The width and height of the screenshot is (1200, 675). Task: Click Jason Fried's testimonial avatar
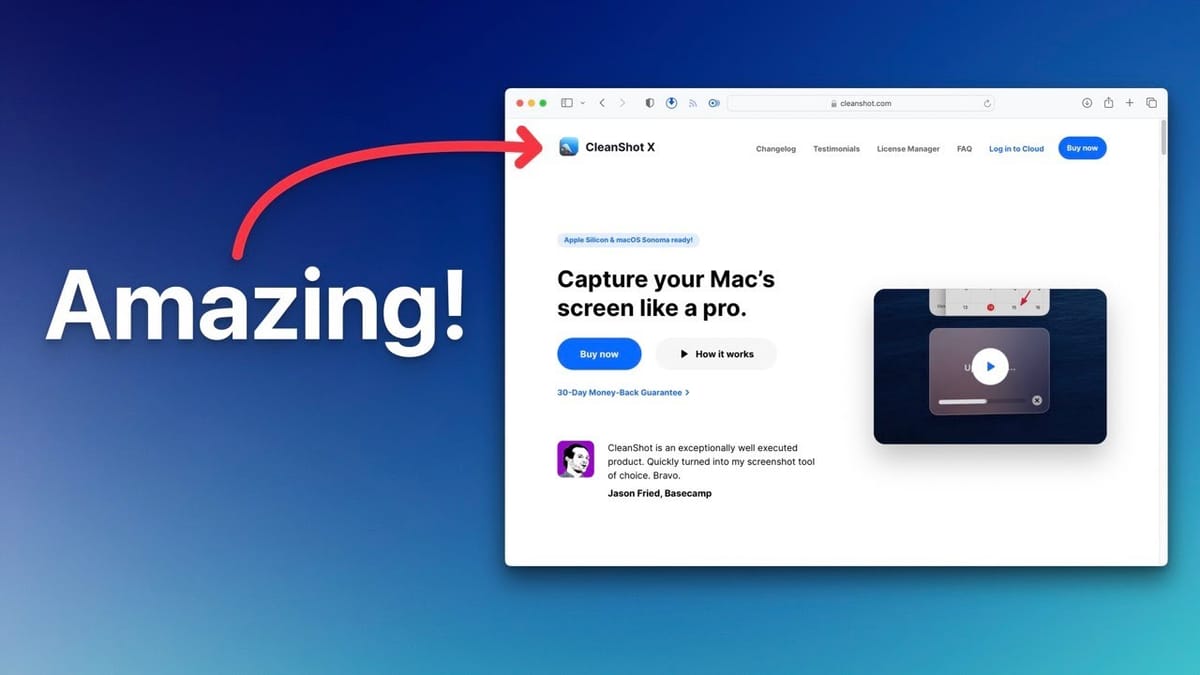point(575,458)
